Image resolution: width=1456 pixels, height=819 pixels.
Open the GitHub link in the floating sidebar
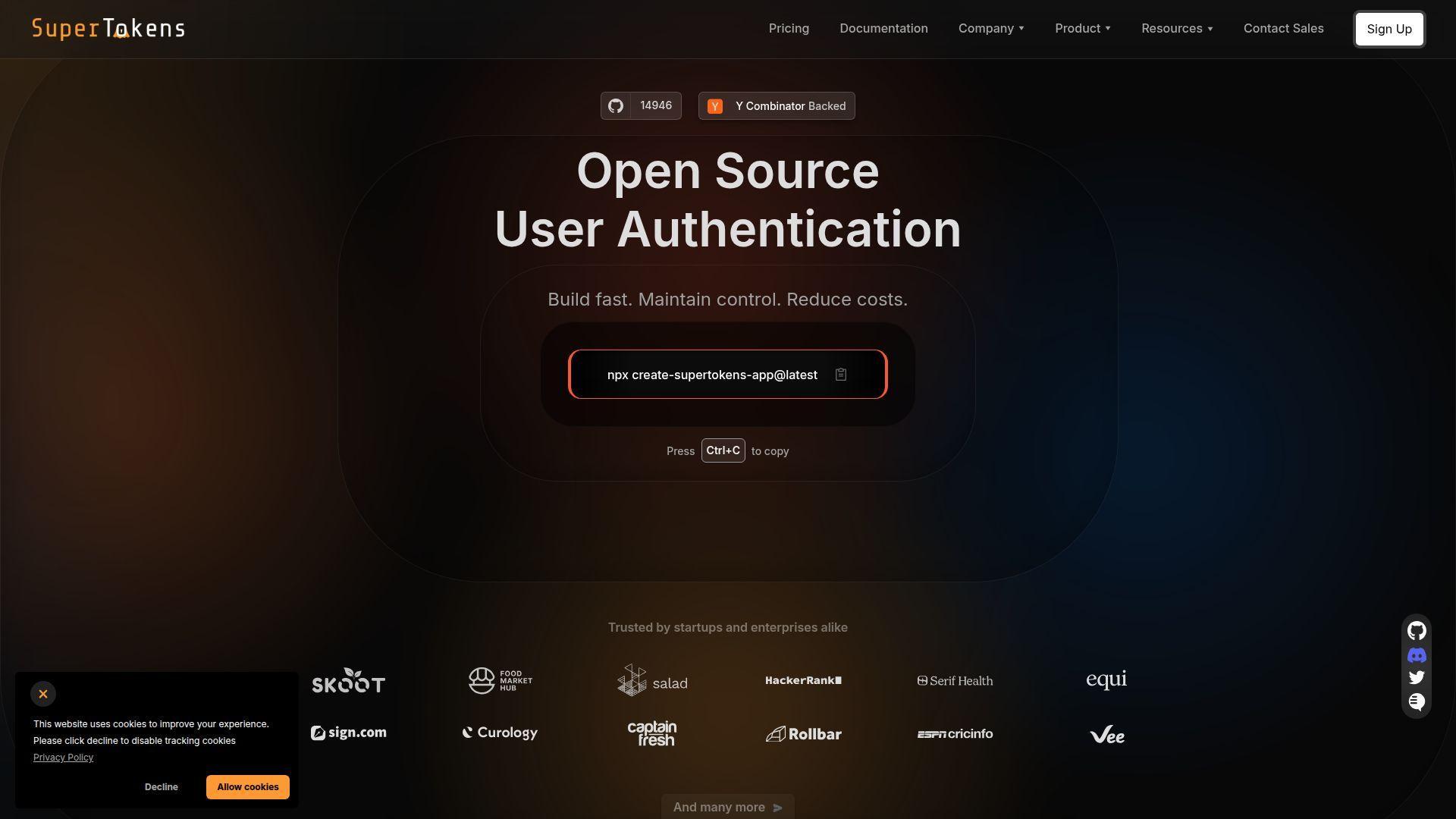[x=1417, y=630]
